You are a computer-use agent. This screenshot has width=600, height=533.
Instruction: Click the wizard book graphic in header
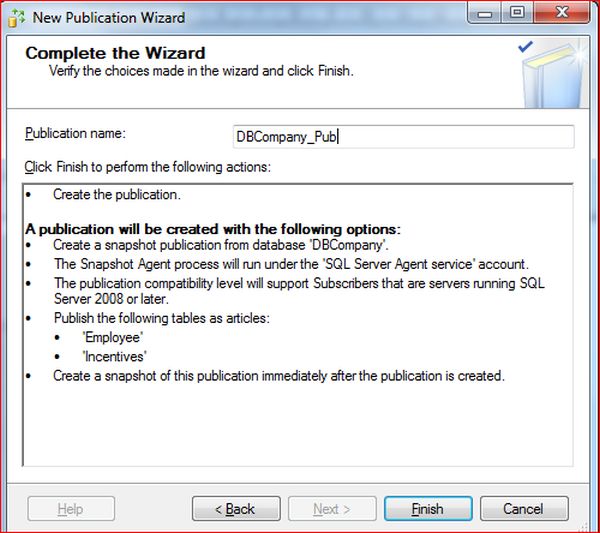(553, 73)
